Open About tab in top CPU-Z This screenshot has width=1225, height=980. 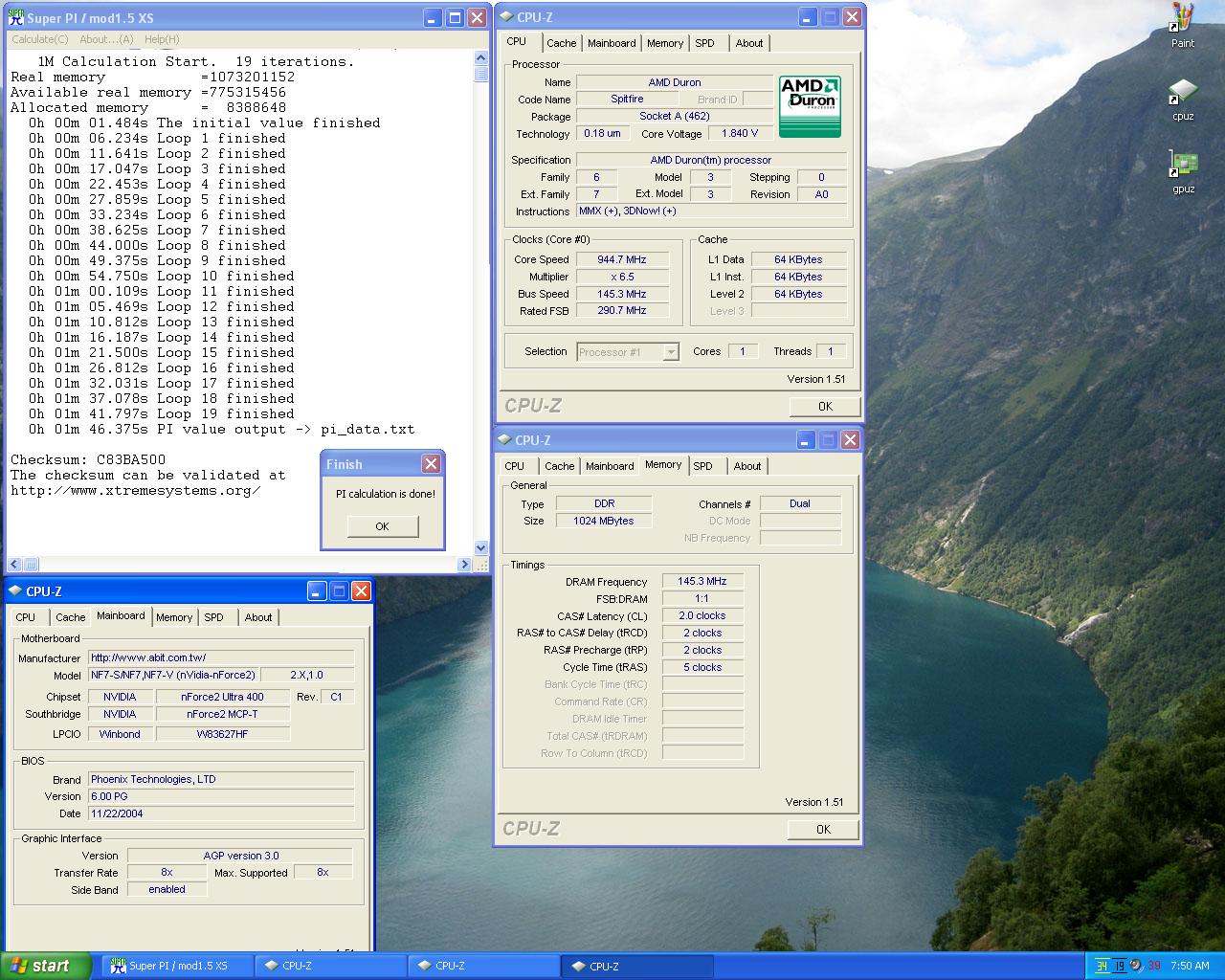[749, 43]
